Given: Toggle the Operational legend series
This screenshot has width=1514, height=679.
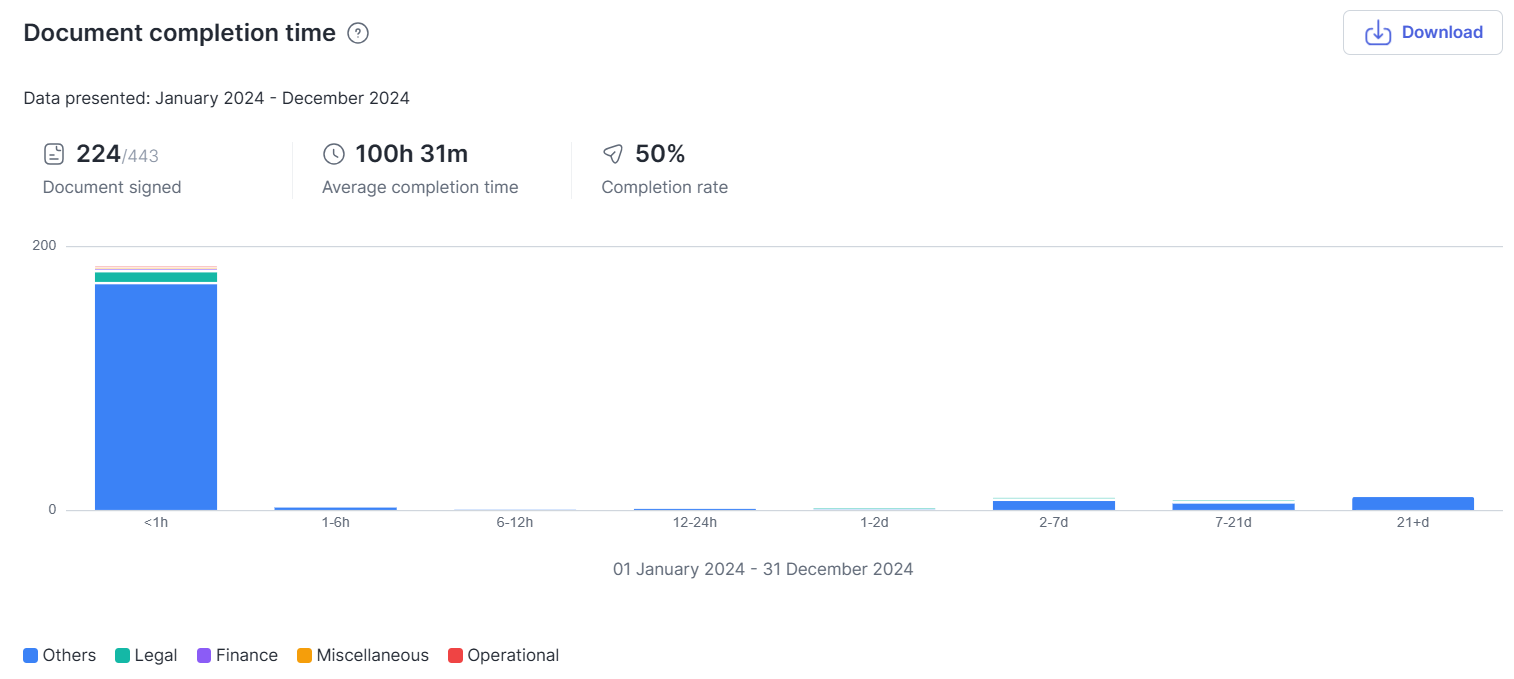Looking at the screenshot, I should [503, 655].
